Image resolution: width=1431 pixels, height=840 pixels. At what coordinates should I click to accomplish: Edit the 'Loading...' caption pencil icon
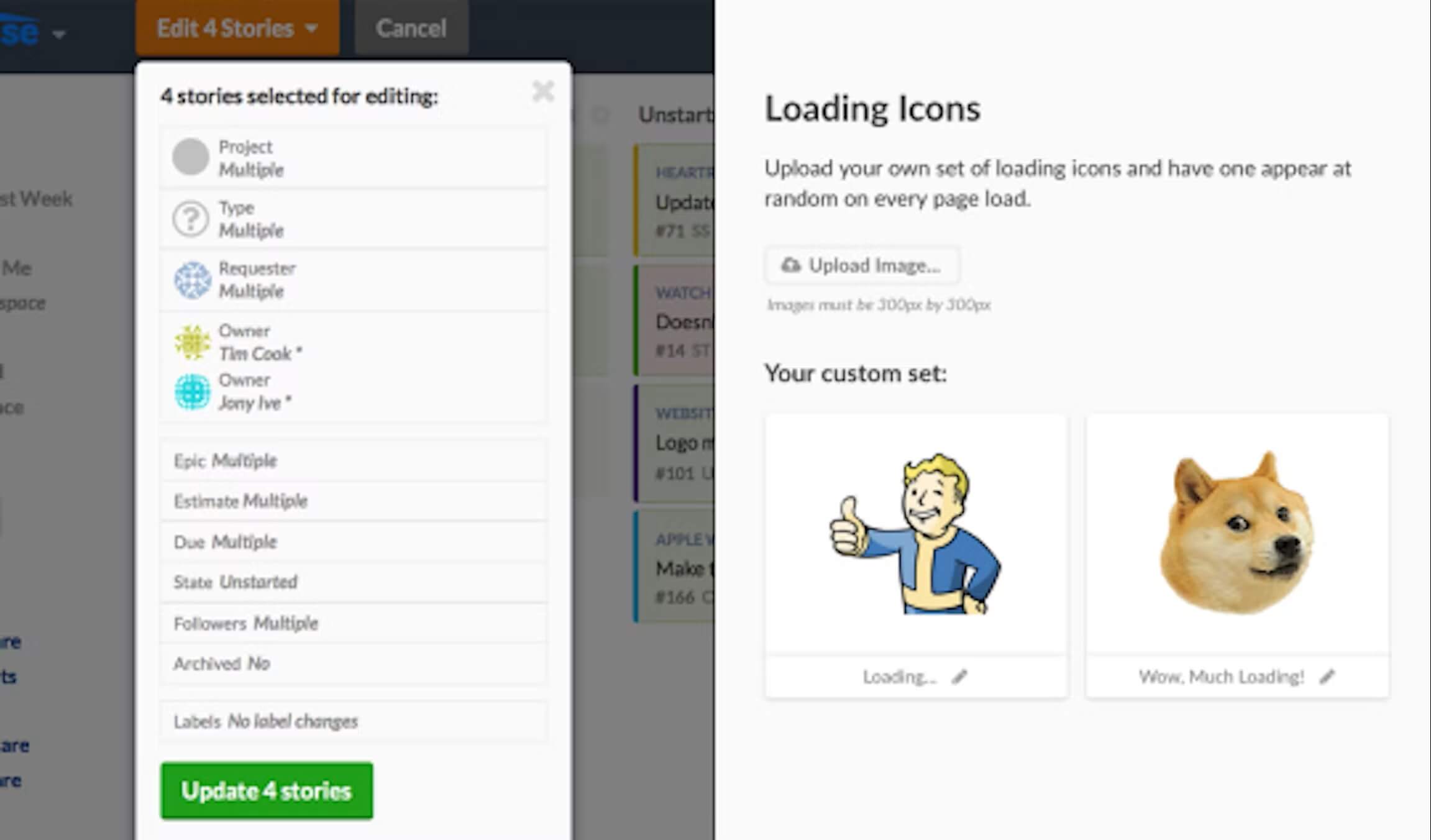tap(959, 677)
